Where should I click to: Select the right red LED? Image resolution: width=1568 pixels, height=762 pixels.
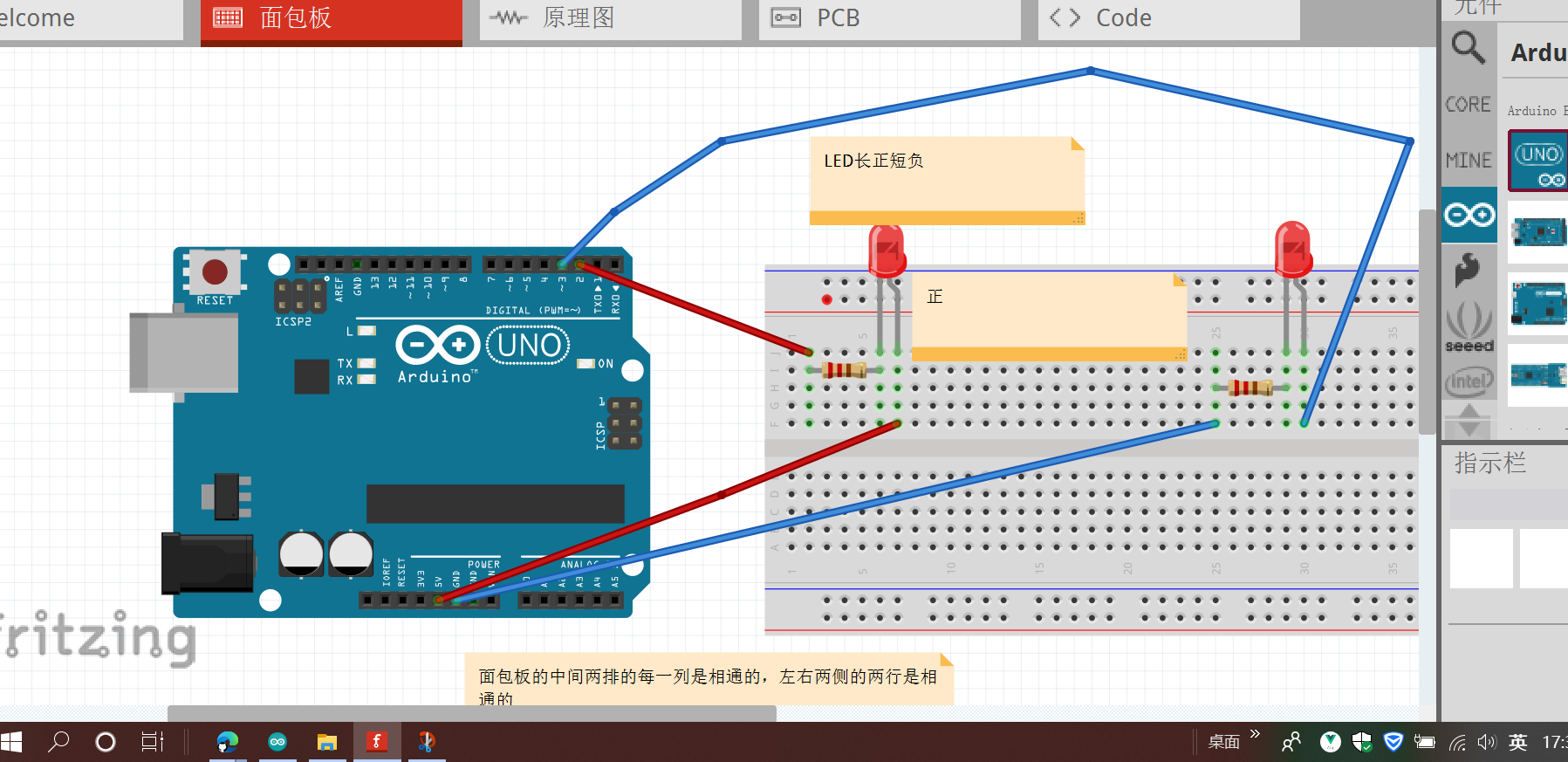[x=1293, y=250]
